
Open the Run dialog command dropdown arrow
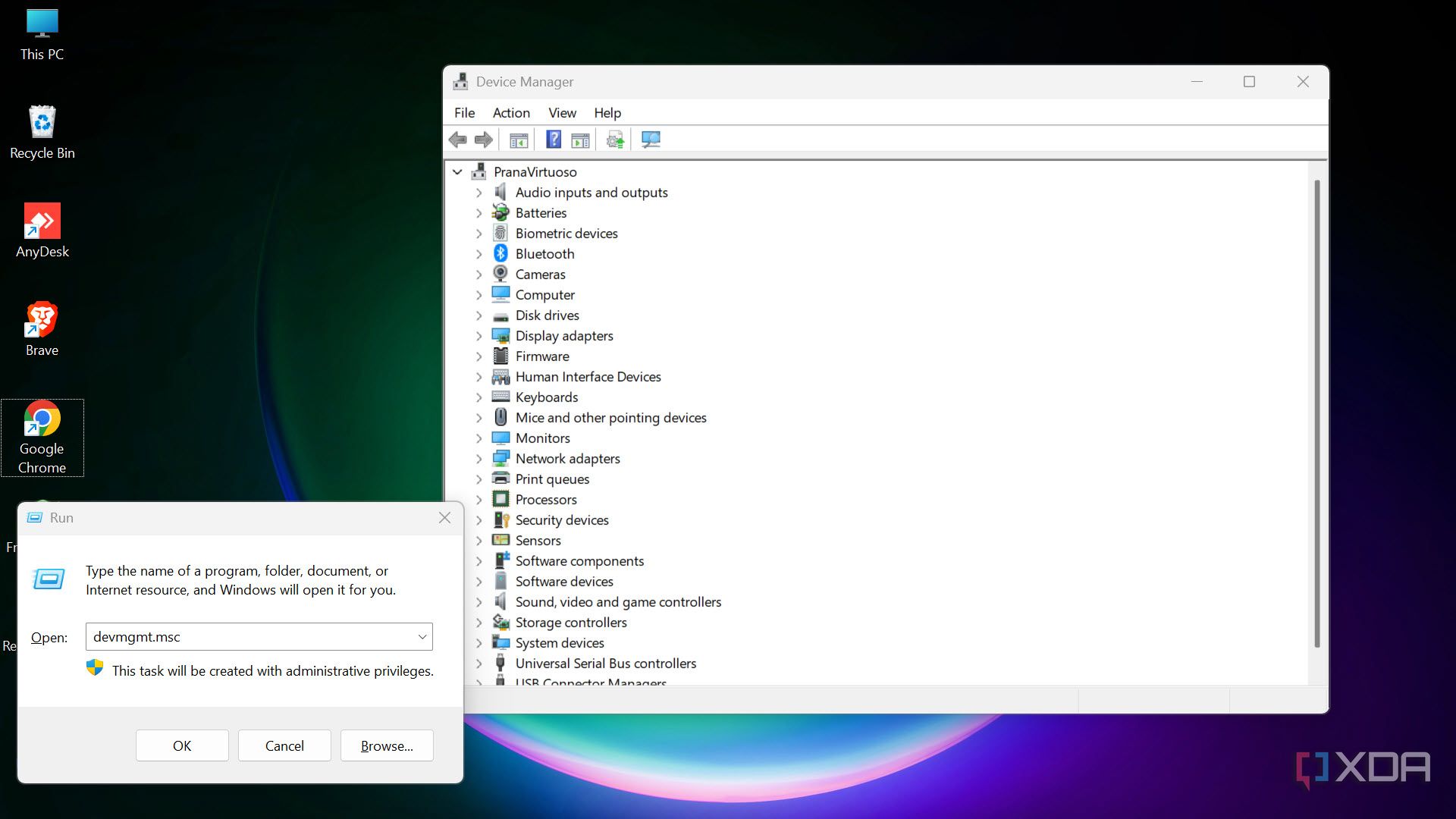[422, 637]
